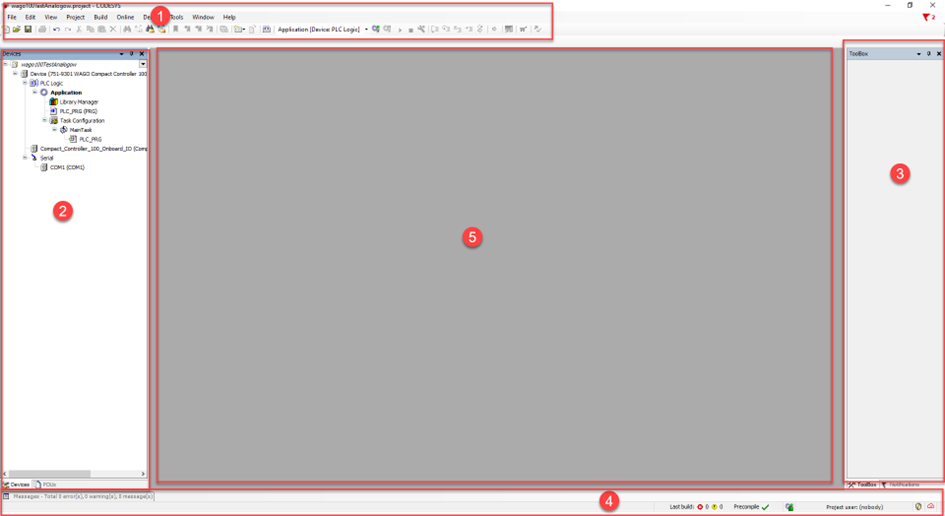Select PLC_PRG (PRG) program object
Screen dimensions: 945x516
tap(78, 111)
